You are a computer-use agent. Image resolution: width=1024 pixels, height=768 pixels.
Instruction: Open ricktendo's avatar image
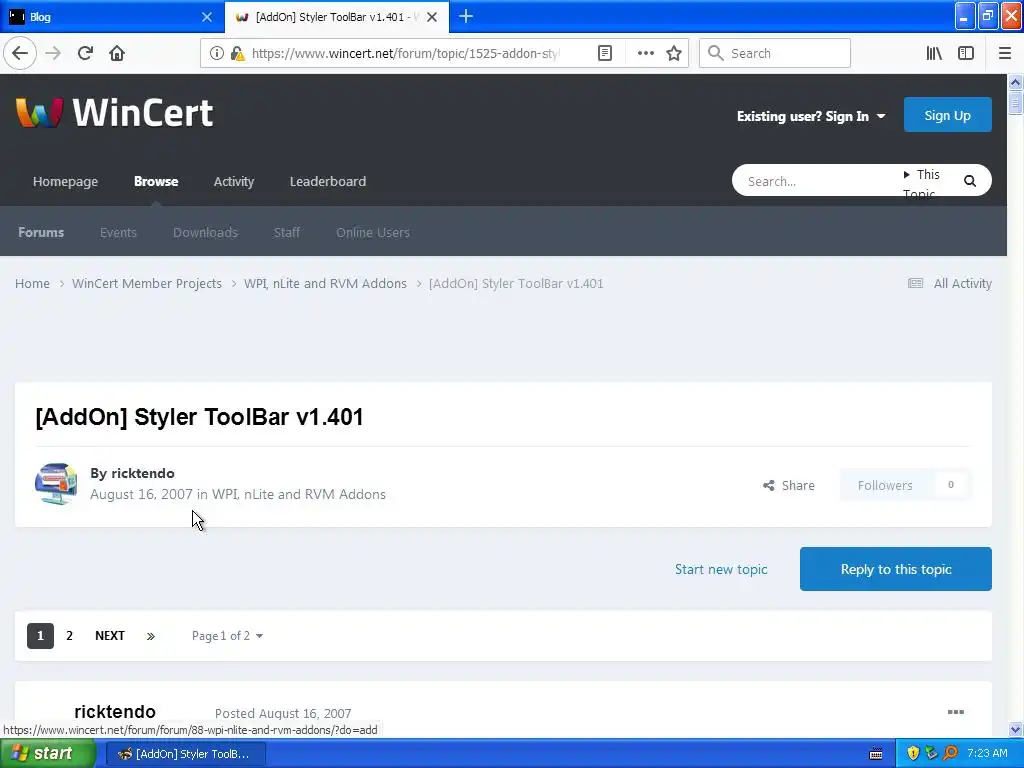click(56, 484)
